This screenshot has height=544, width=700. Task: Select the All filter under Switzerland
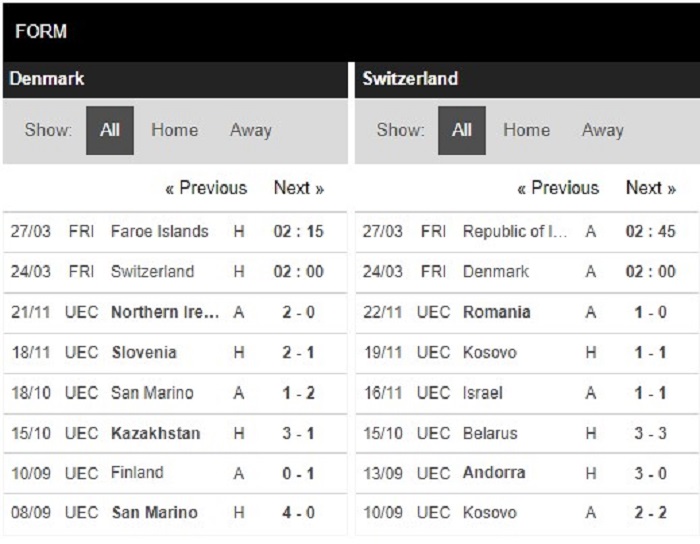[x=462, y=130]
